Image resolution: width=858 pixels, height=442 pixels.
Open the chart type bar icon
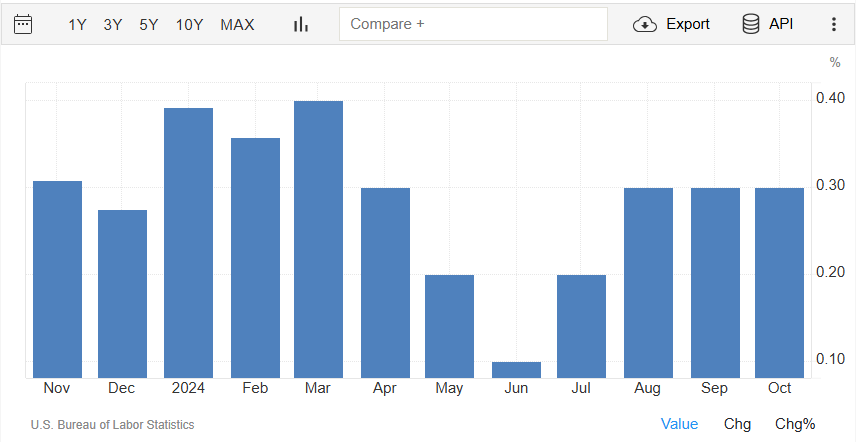tap(301, 24)
